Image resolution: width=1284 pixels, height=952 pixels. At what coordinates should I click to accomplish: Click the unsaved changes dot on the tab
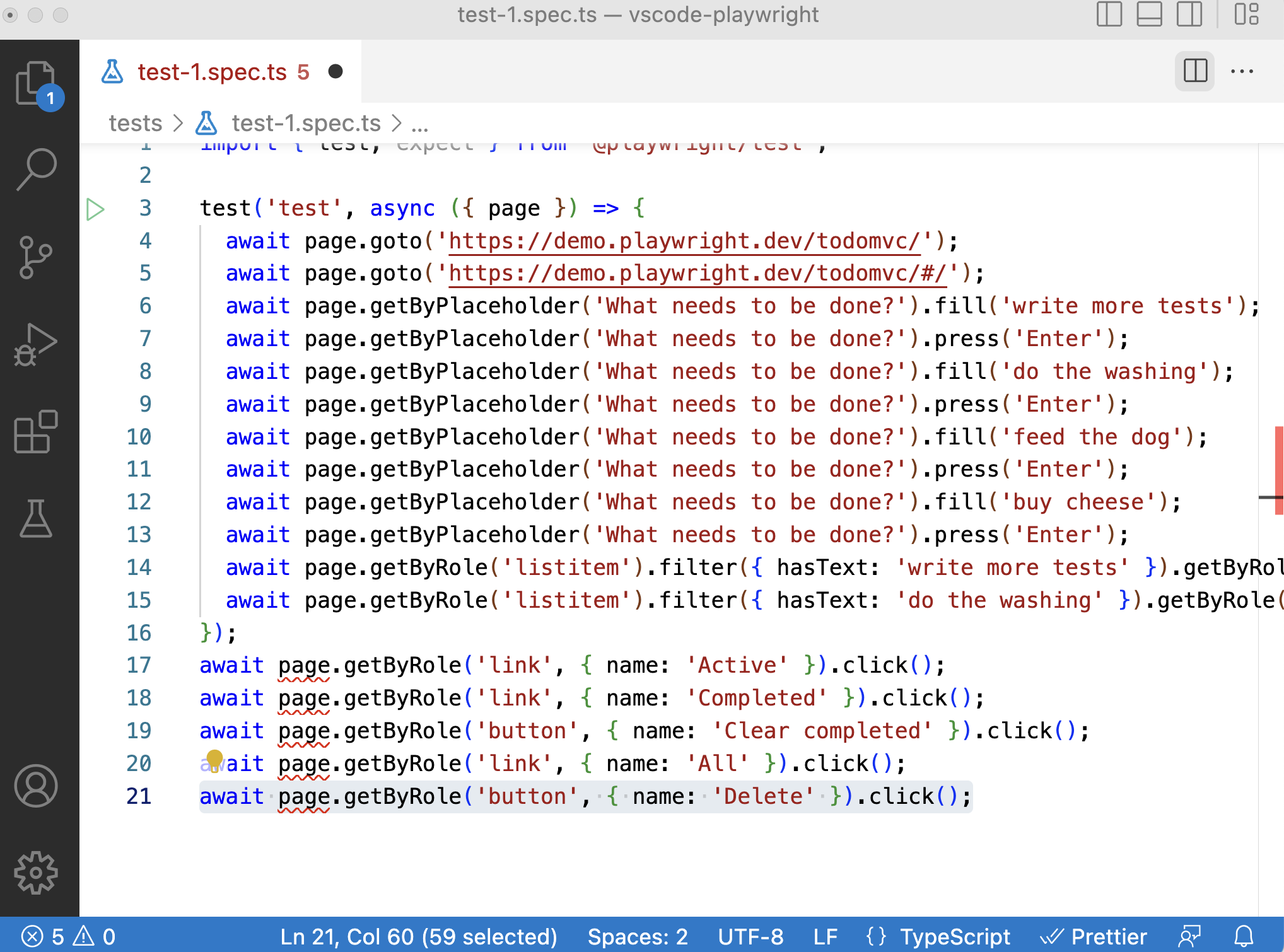tap(336, 72)
